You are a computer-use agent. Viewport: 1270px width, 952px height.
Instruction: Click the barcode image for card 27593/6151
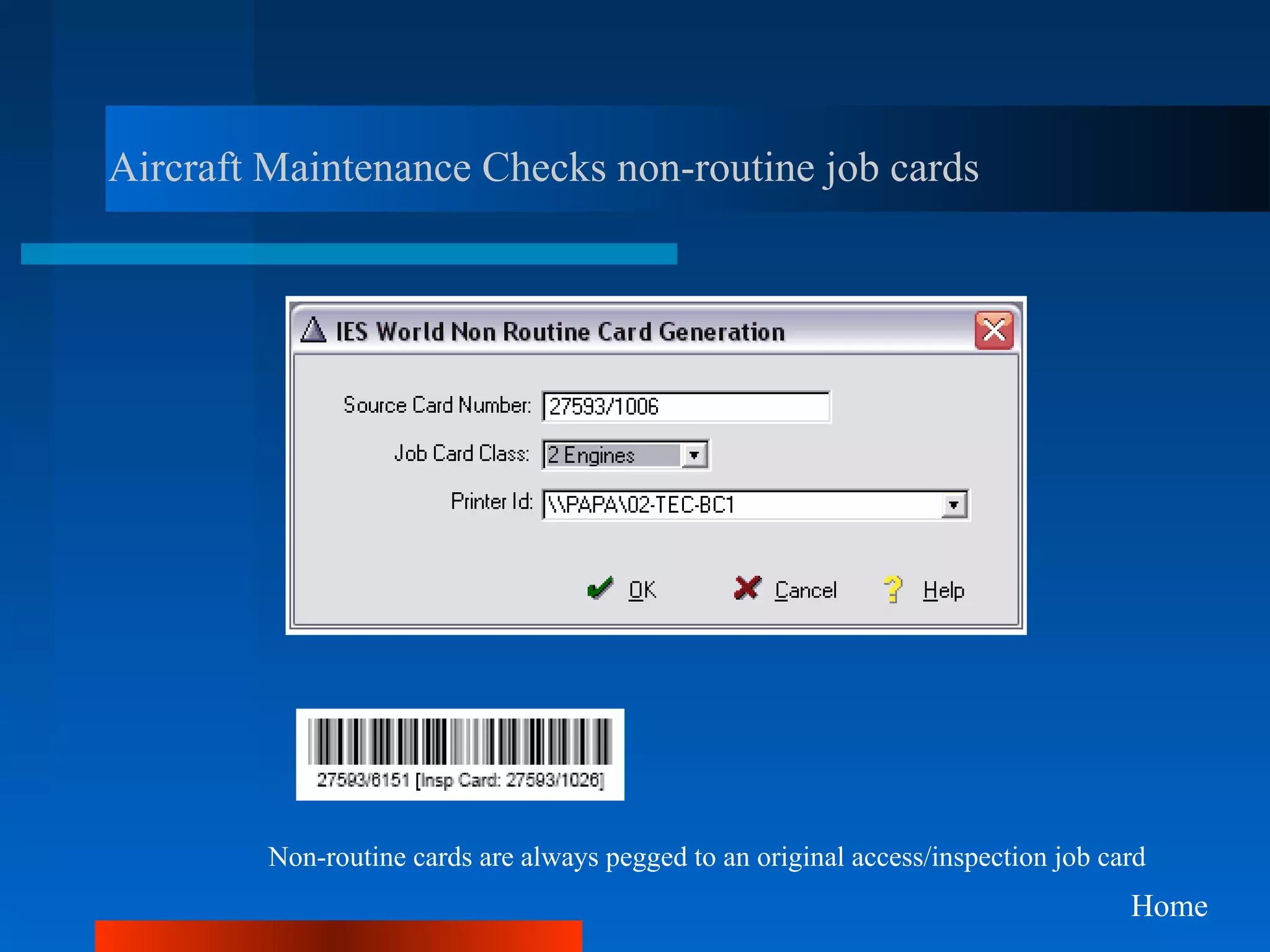(x=460, y=741)
